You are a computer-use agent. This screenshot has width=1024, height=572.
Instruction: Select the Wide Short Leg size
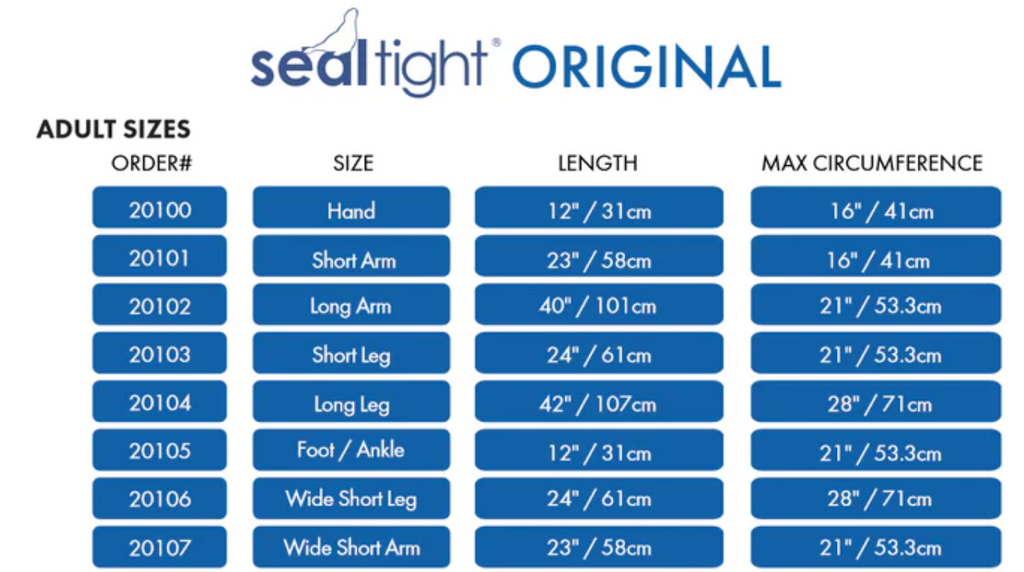[351, 499]
